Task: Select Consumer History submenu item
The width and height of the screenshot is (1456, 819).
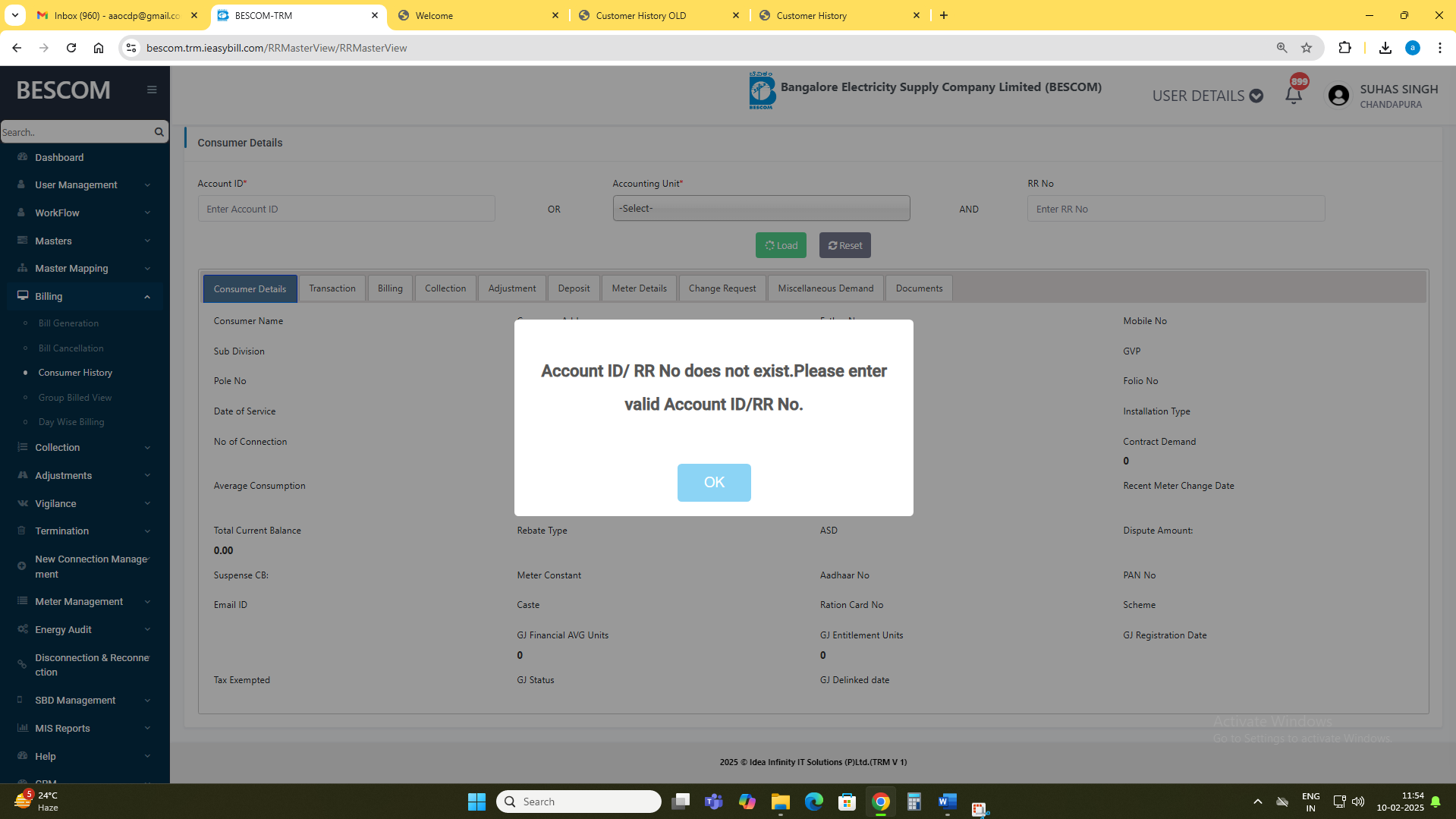Action: pyautogui.click(x=75, y=373)
